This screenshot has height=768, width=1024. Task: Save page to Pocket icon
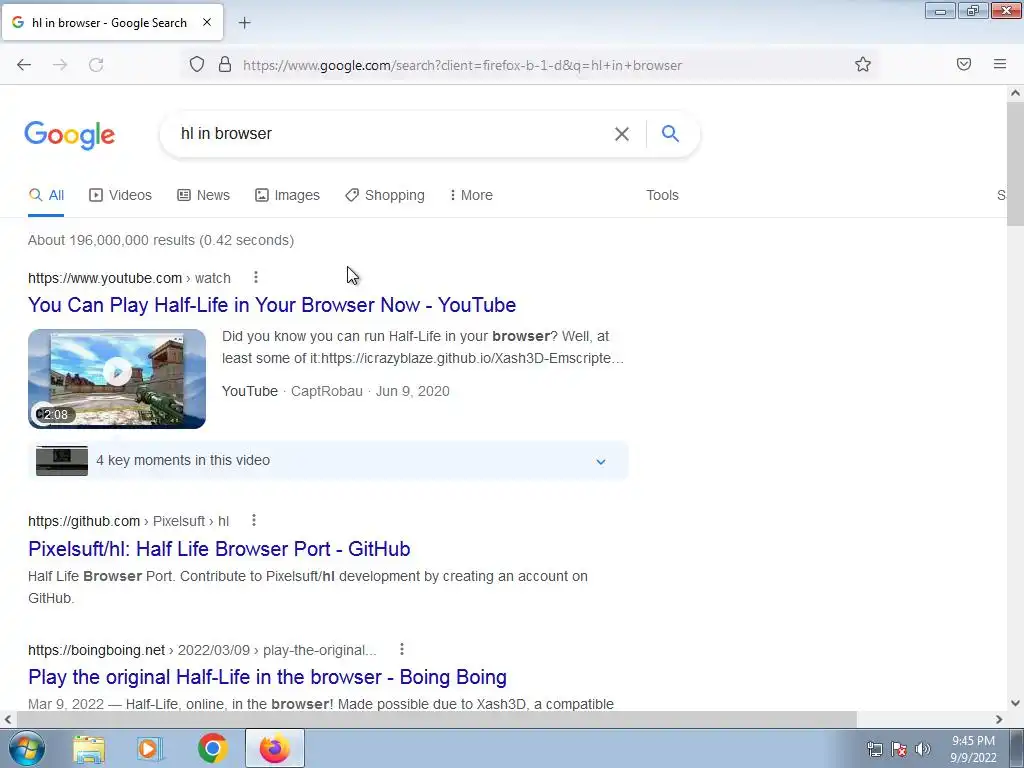click(964, 64)
